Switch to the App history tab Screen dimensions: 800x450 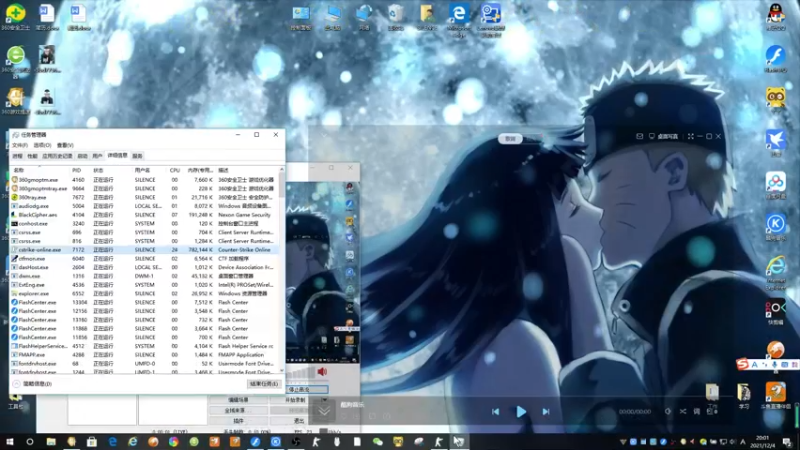(57, 156)
